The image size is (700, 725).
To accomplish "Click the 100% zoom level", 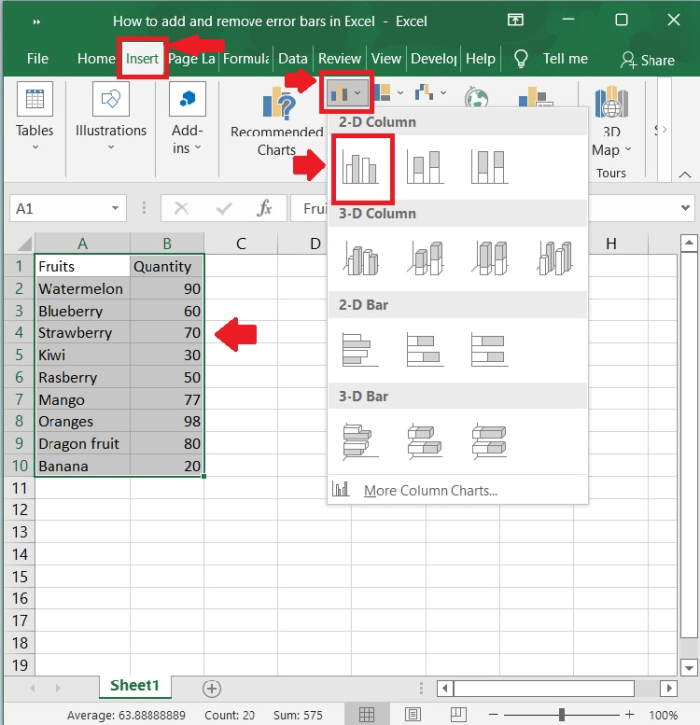I will point(663,715).
